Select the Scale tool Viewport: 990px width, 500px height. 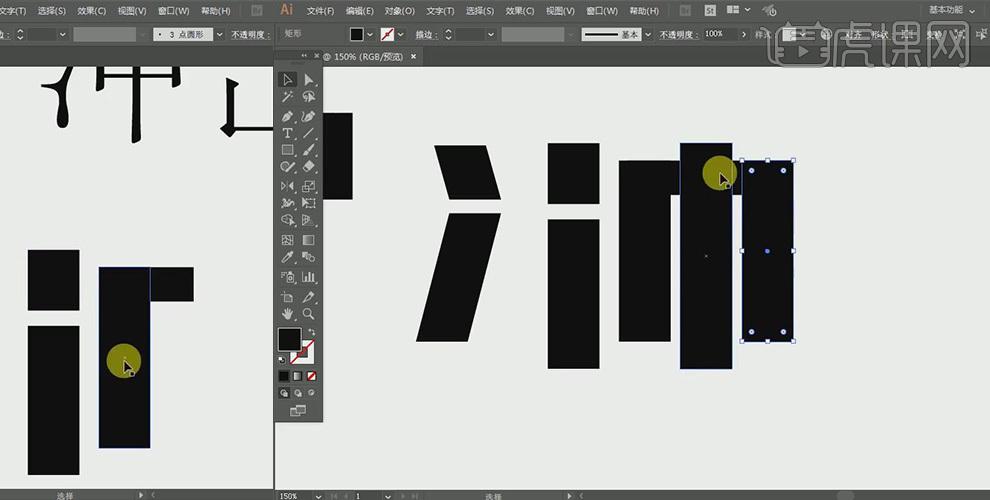pyautogui.click(x=308, y=186)
